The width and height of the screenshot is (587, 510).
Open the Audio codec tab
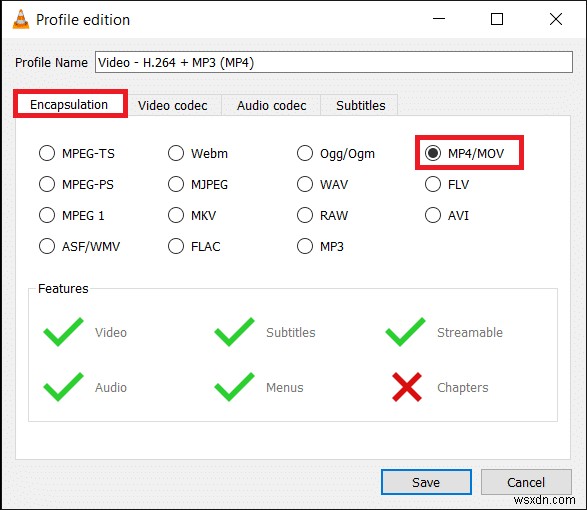[271, 106]
